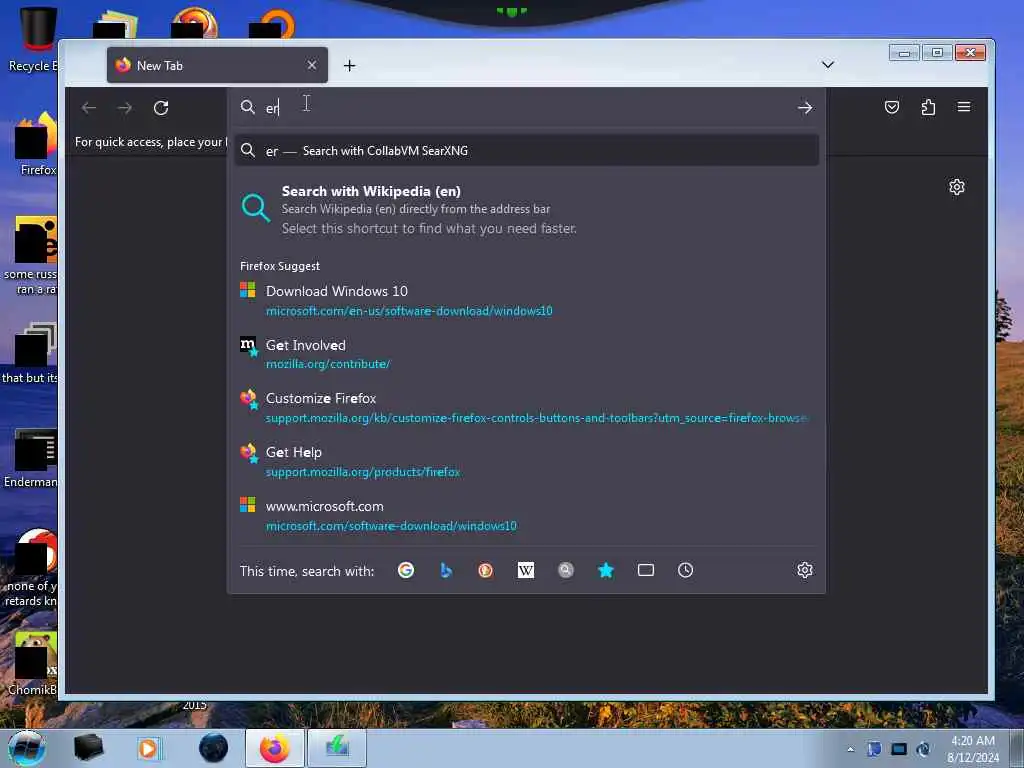Open the Extensions puzzle icon
Viewport: 1024px width, 768px height.
point(928,107)
